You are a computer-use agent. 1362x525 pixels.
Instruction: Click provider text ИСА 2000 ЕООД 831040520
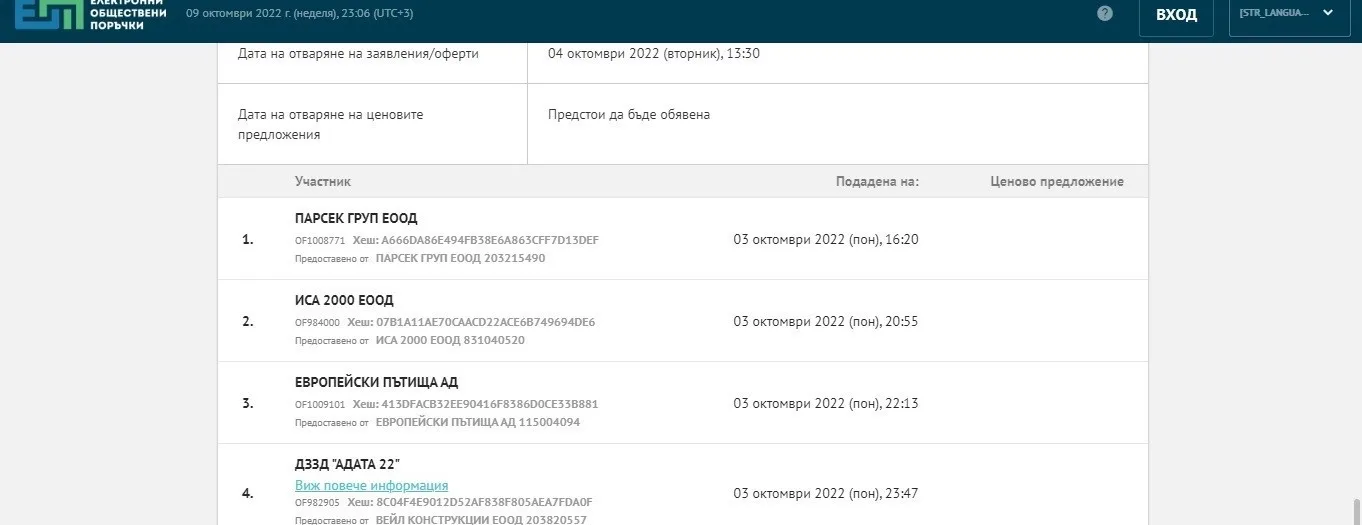point(450,340)
